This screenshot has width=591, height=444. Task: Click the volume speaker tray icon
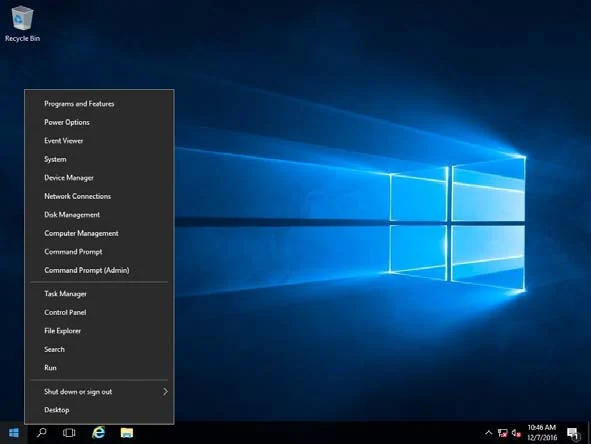tap(516, 433)
